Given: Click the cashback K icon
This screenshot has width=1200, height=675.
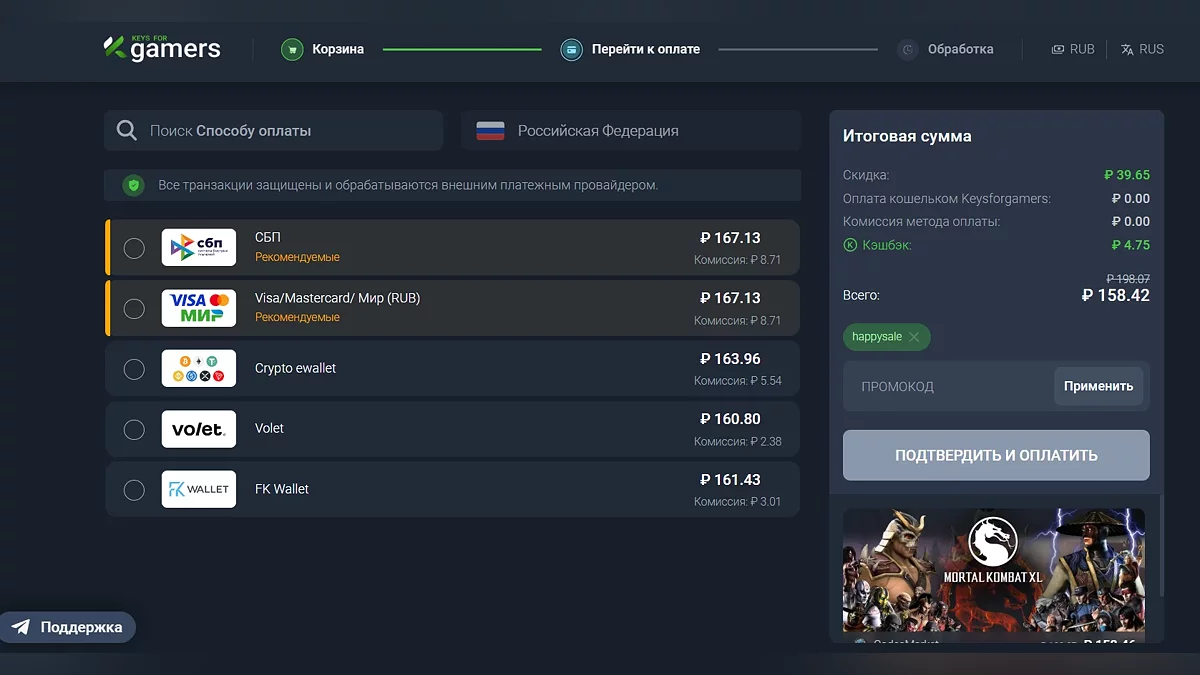Looking at the screenshot, I should (x=850, y=245).
